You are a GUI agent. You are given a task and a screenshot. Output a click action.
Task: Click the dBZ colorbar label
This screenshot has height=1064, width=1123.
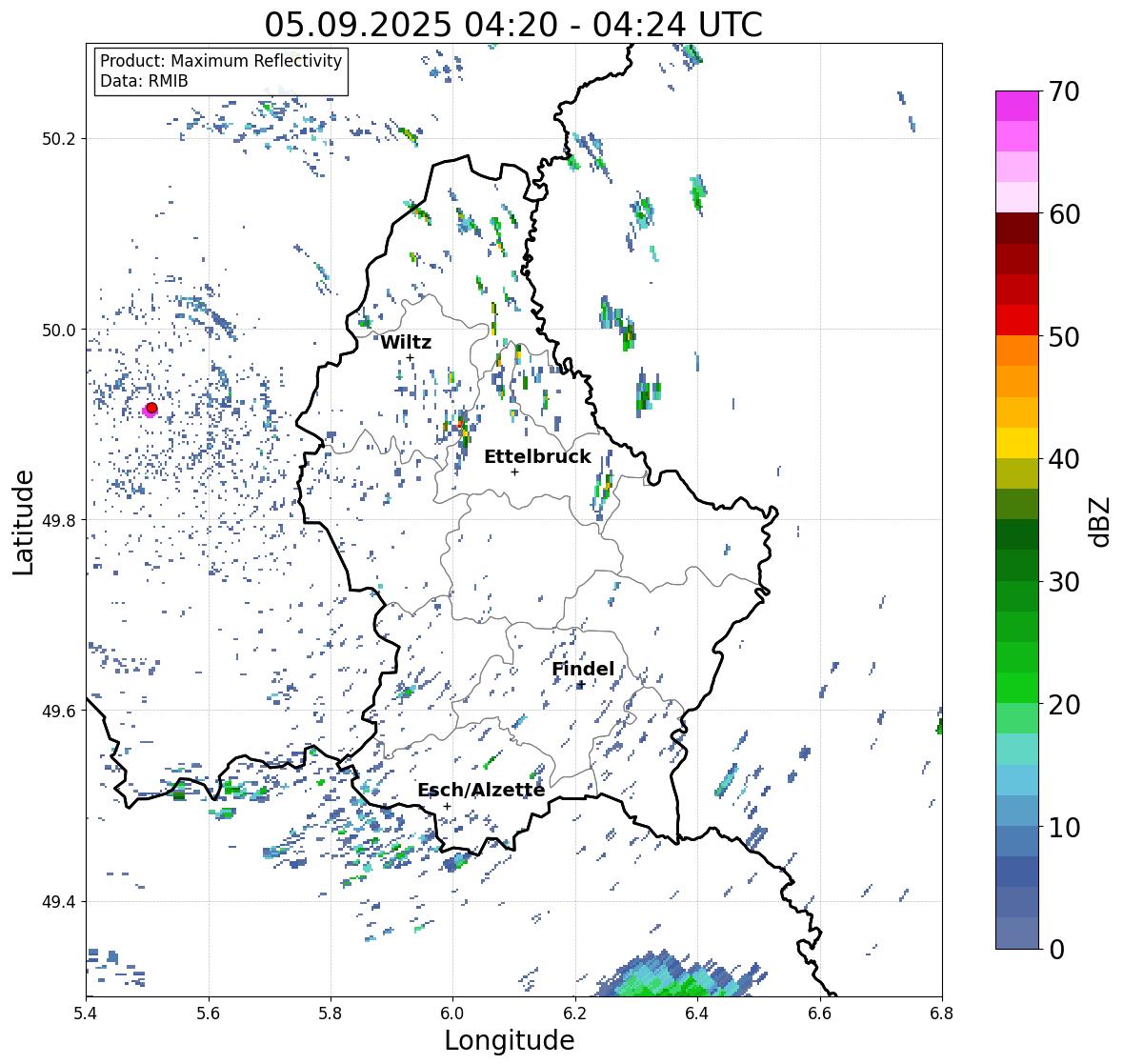[1101, 522]
